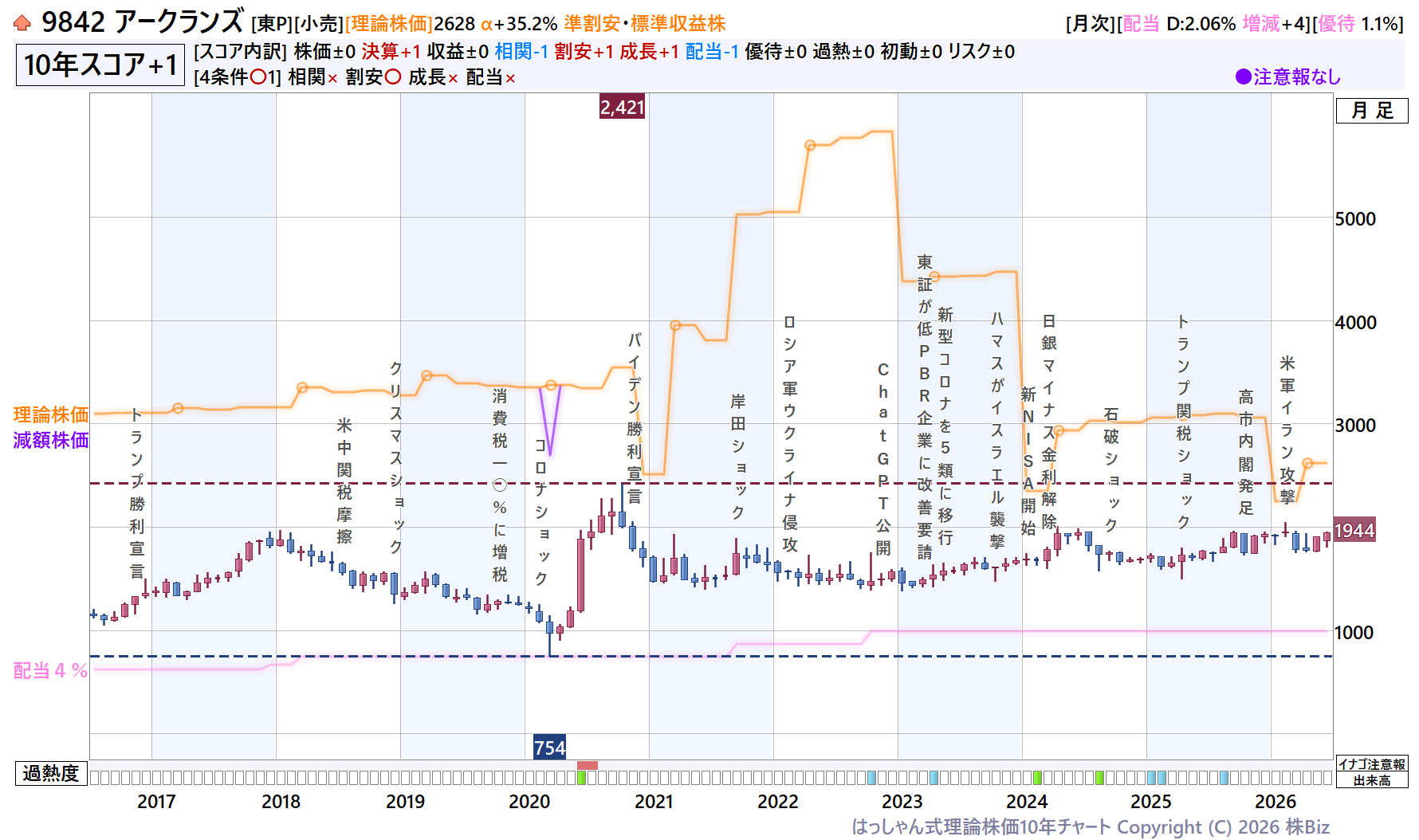Click the 1000 price axis label
Image resolution: width=1419 pixels, height=840 pixels.
pos(1354,633)
